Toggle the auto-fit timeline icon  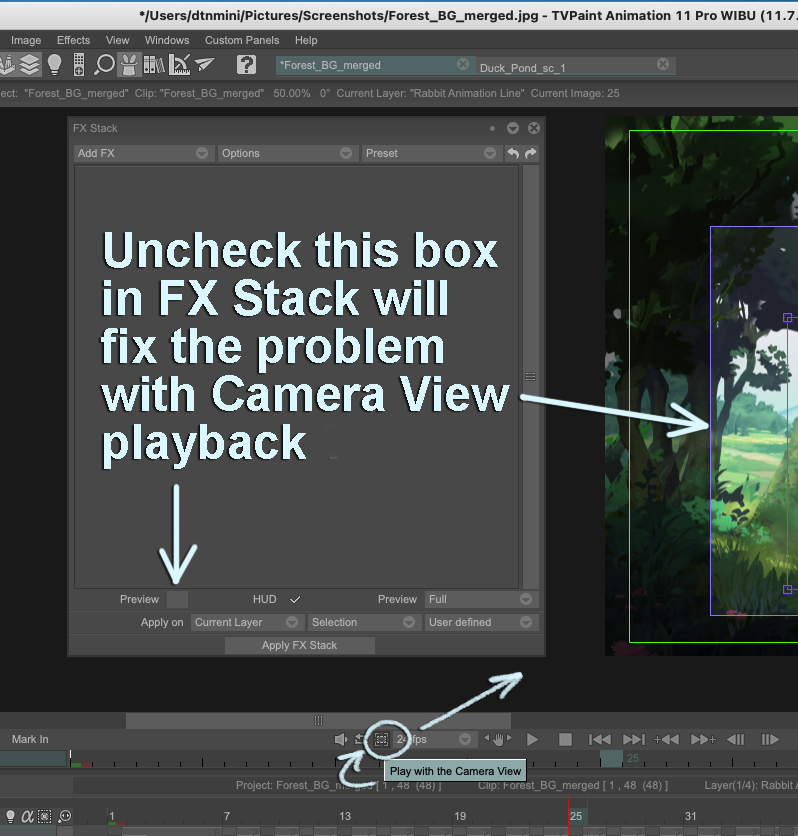point(65,816)
